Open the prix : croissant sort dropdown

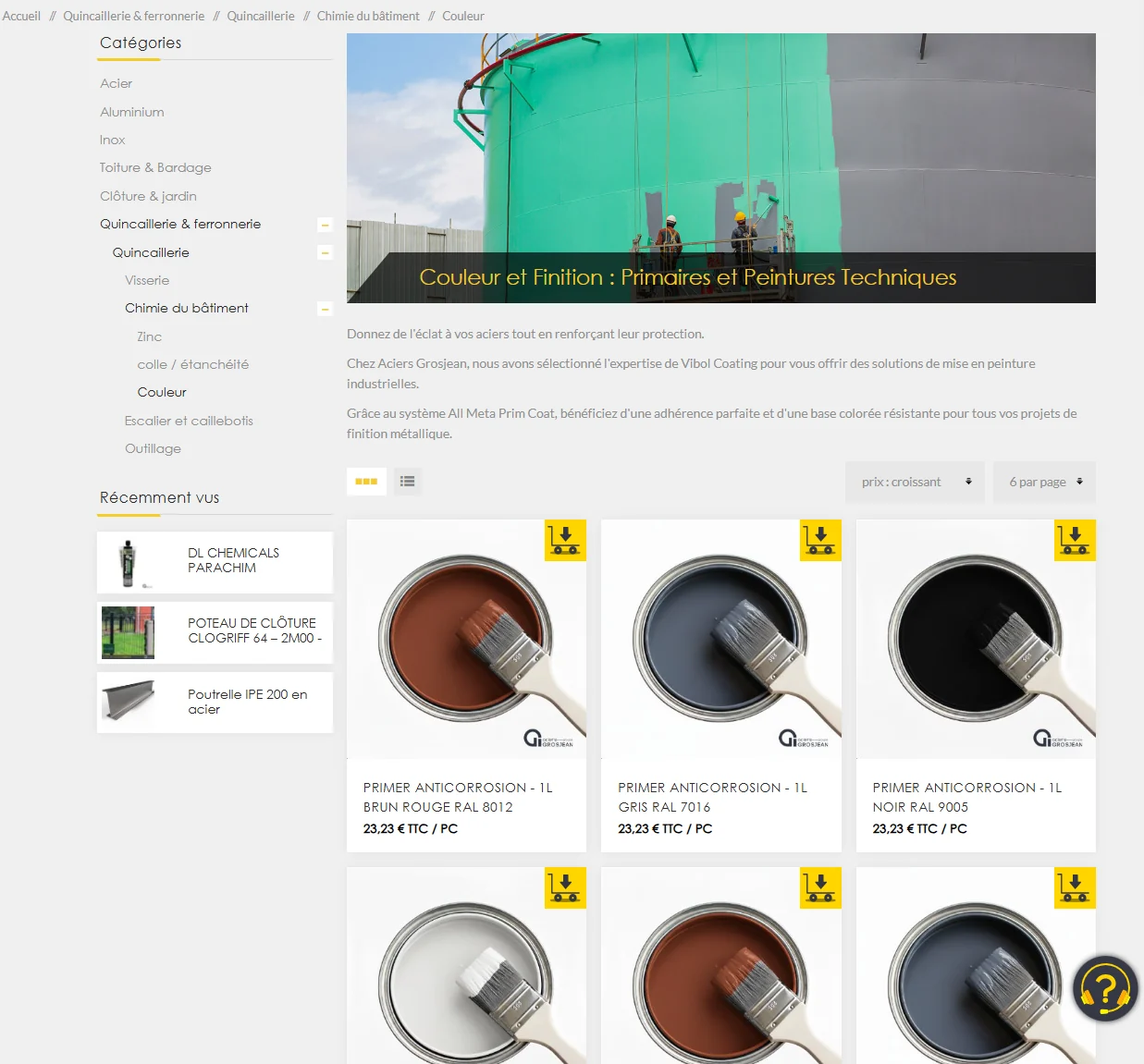coord(915,482)
